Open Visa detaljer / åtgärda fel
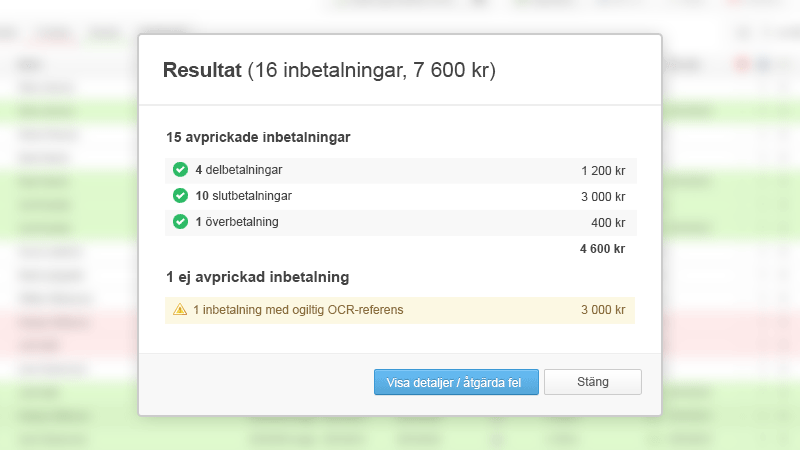This screenshot has height=450, width=800. click(456, 382)
